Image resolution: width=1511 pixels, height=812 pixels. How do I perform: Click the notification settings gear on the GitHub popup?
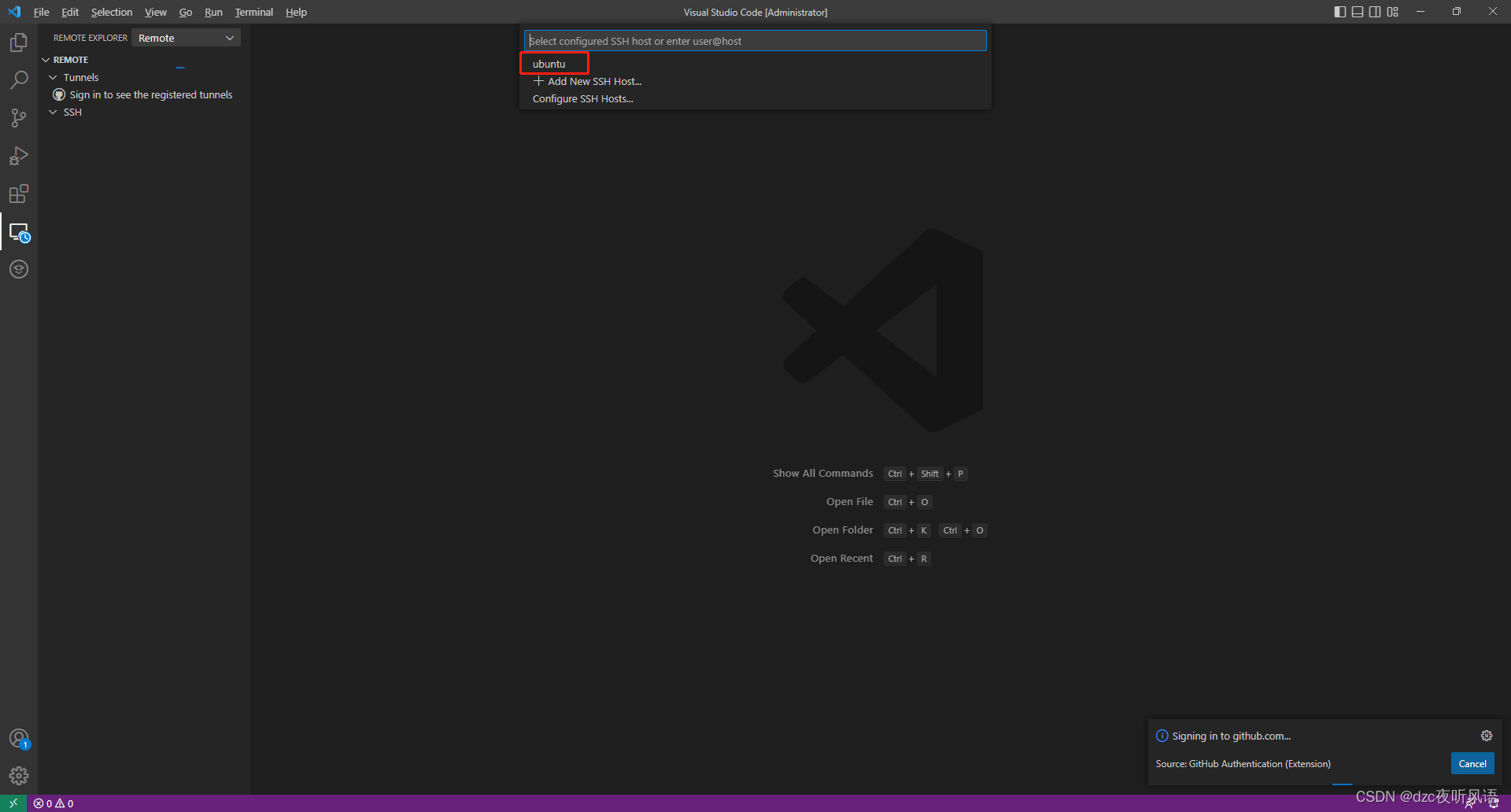[1486, 736]
